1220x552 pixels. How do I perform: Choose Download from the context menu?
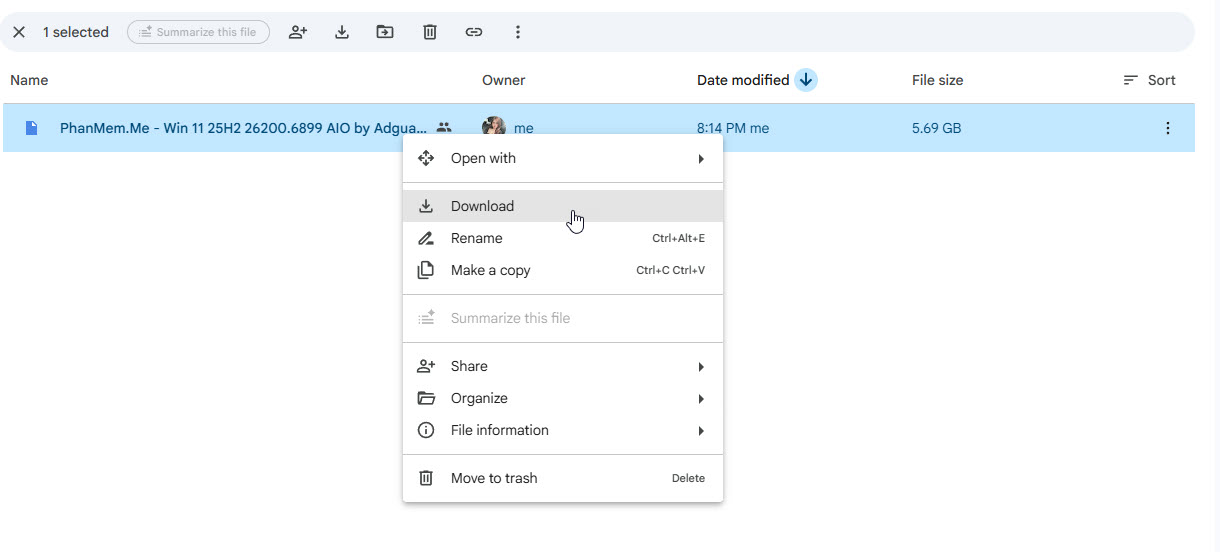click(563, 206)
